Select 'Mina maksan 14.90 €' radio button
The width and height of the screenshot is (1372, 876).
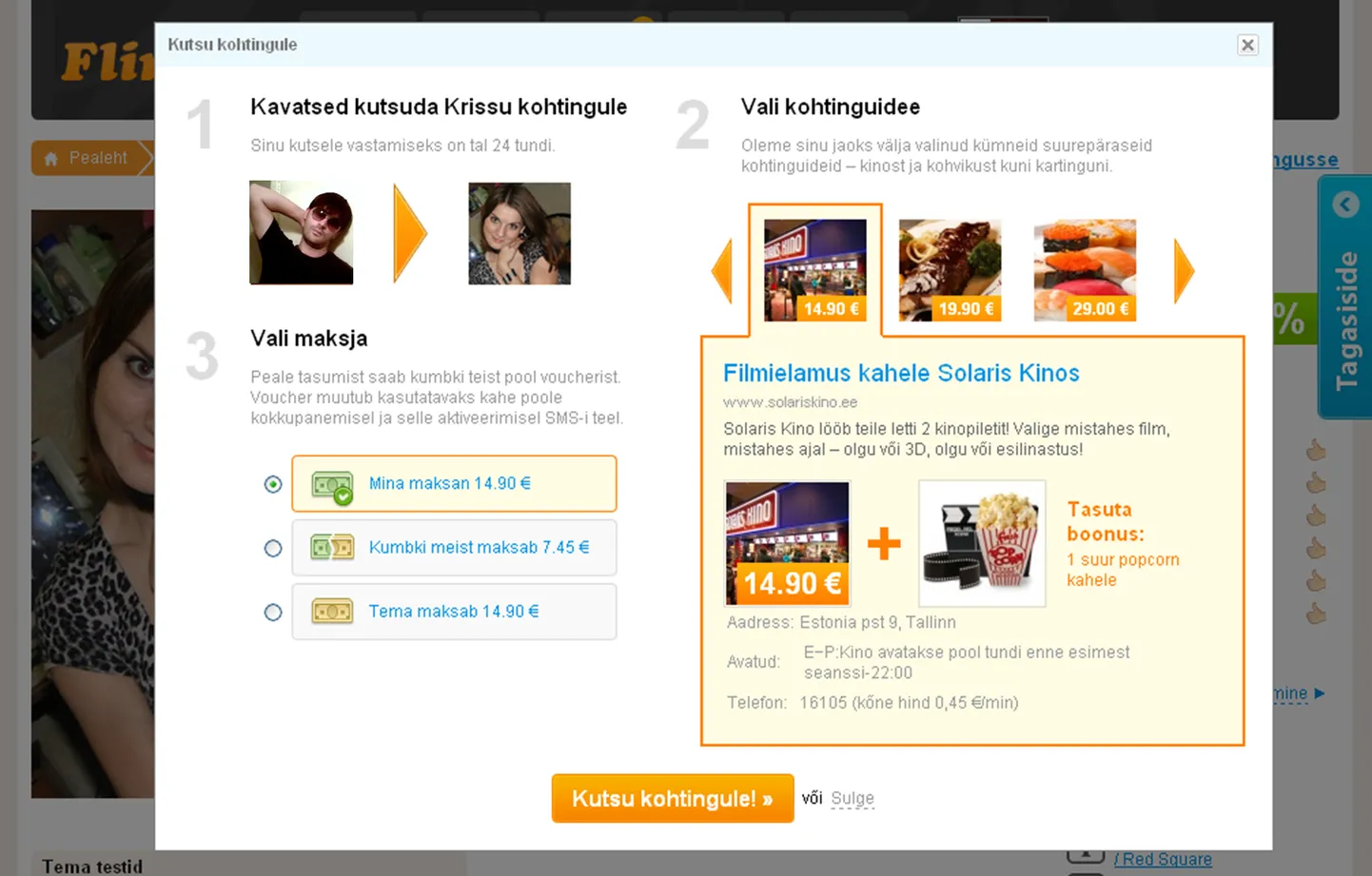tap(273, 484)
